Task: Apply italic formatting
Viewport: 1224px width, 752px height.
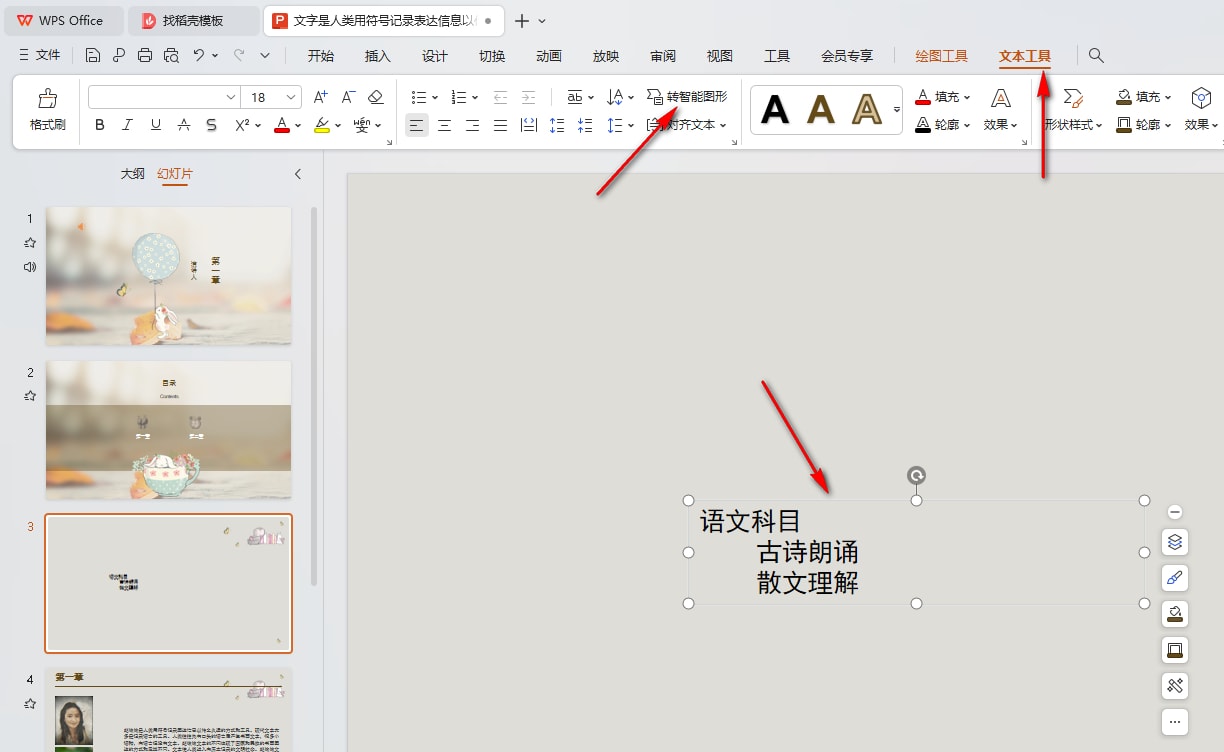Action: [x=127, y=125]
